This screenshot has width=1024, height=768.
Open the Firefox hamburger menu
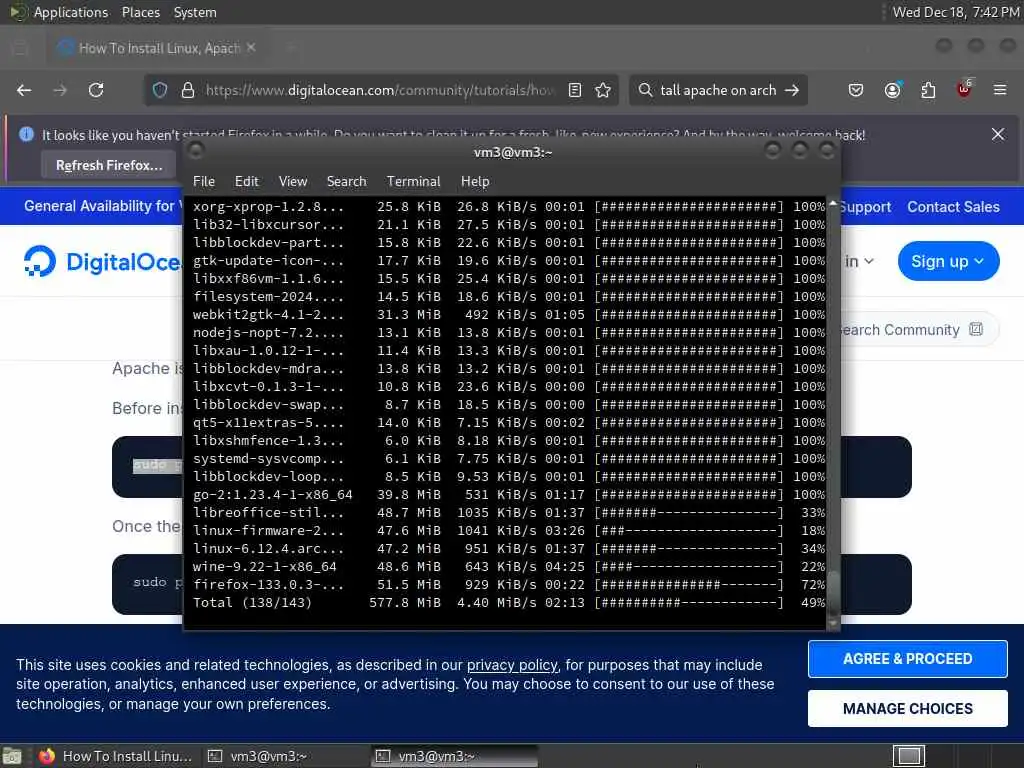click(x=1000, y=90)
